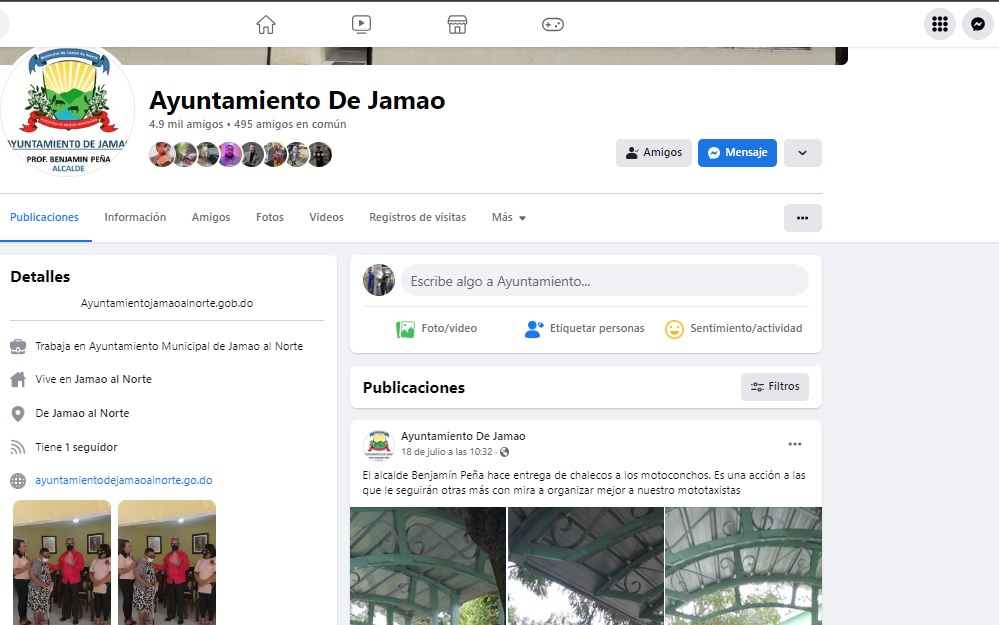Click the Ayuntamiento de Jamao profile picture

click(68, 110)
